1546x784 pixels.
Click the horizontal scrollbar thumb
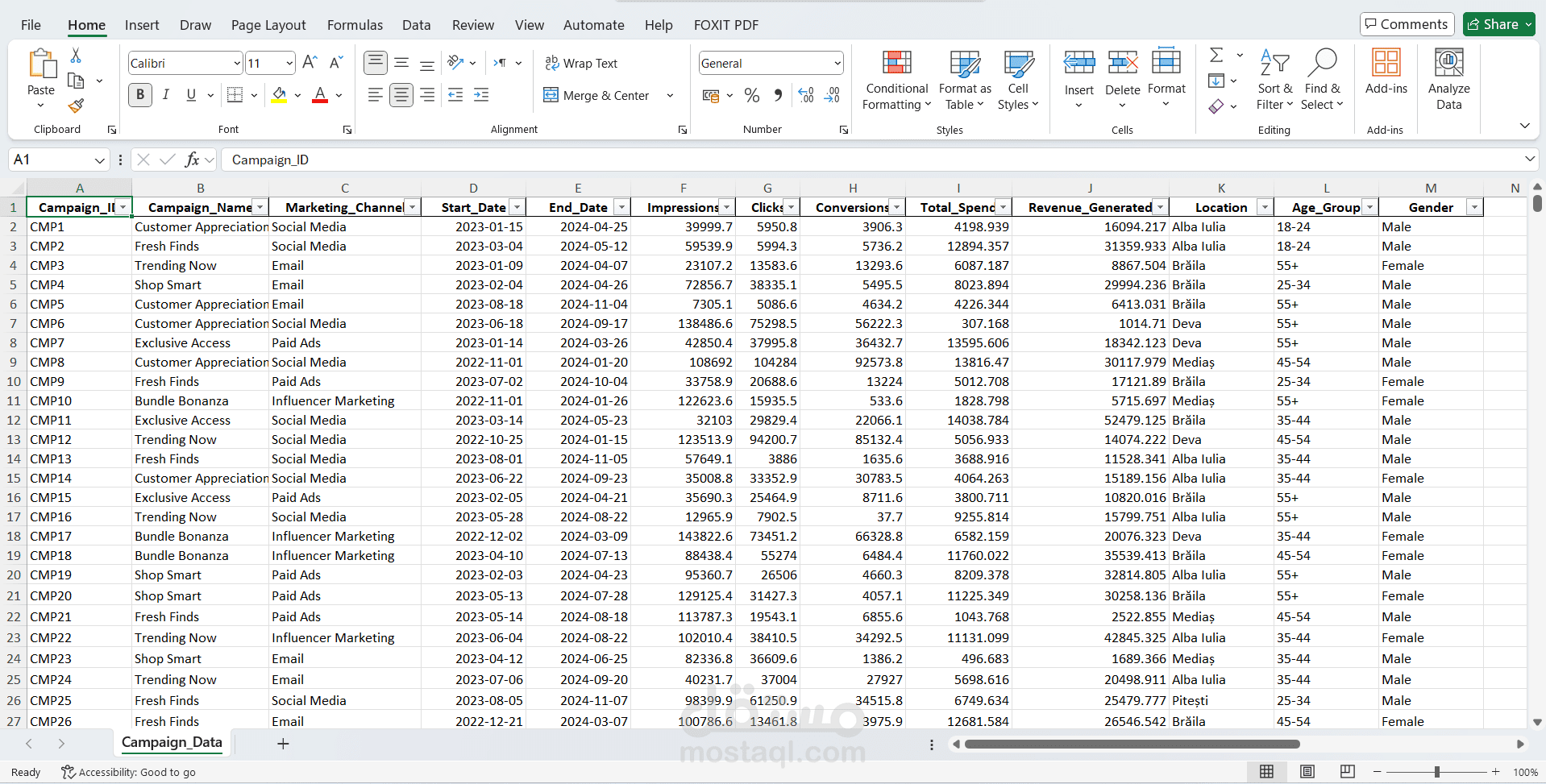1132,744
